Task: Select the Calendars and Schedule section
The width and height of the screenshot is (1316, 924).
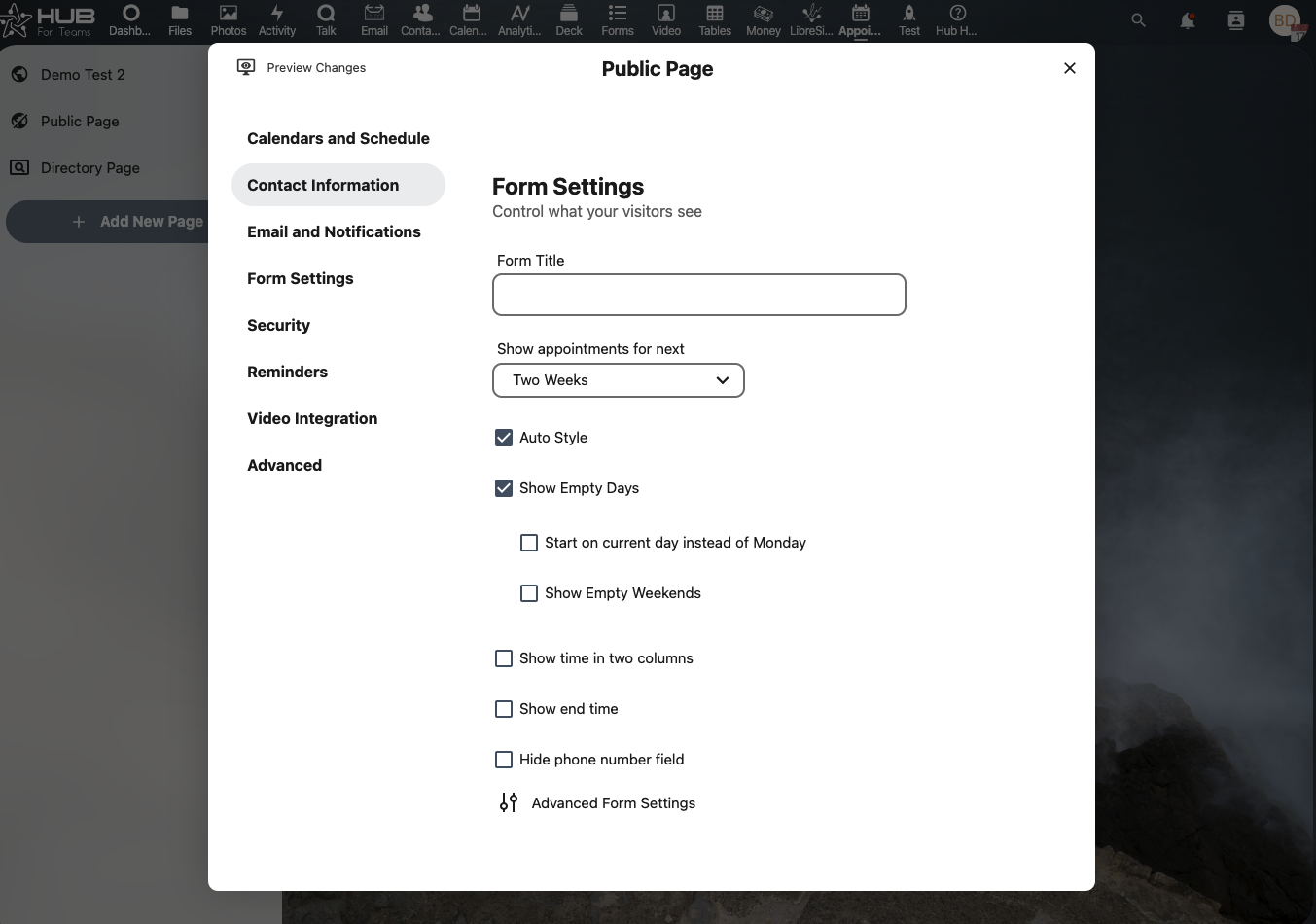Action: 338,138
